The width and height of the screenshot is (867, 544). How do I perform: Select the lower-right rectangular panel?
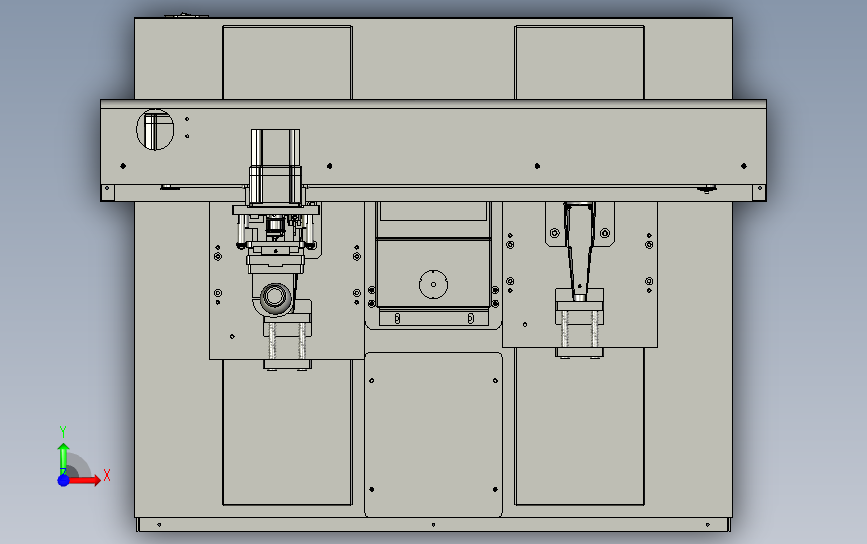pyautogui.click(x=579, y=427)
